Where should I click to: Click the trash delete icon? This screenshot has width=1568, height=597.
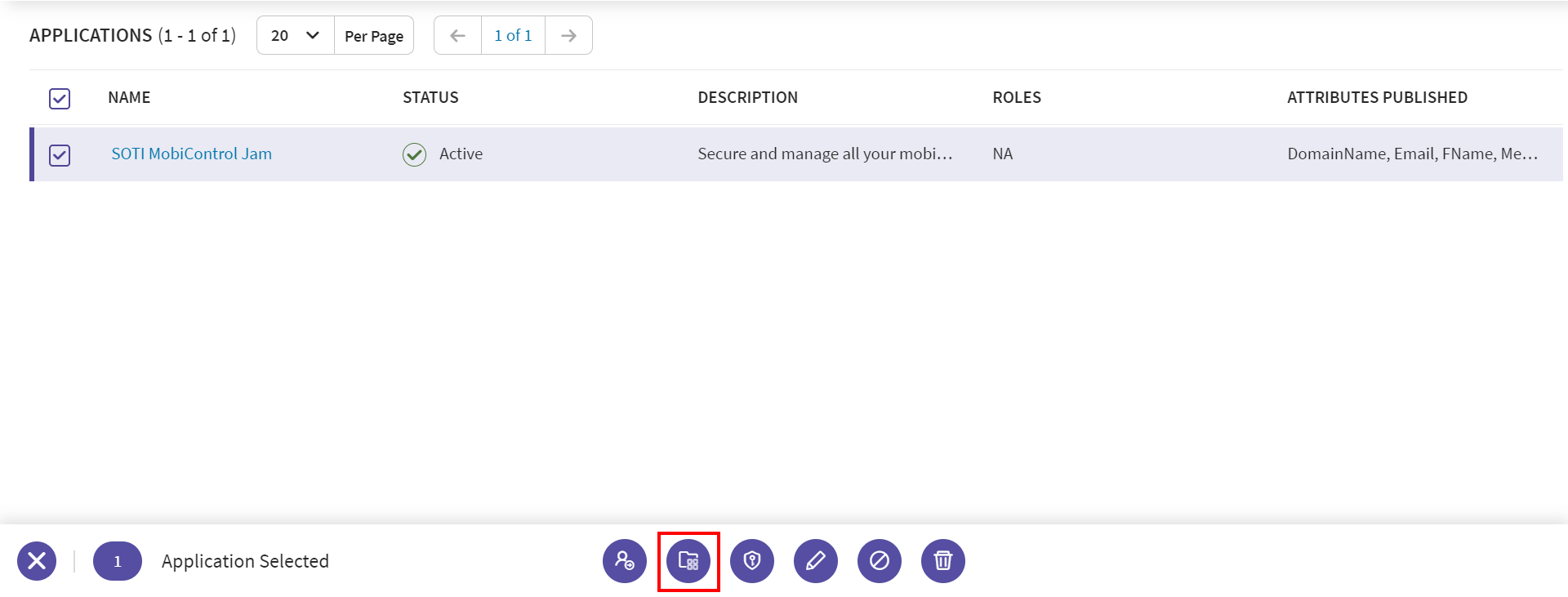point(943,561)
